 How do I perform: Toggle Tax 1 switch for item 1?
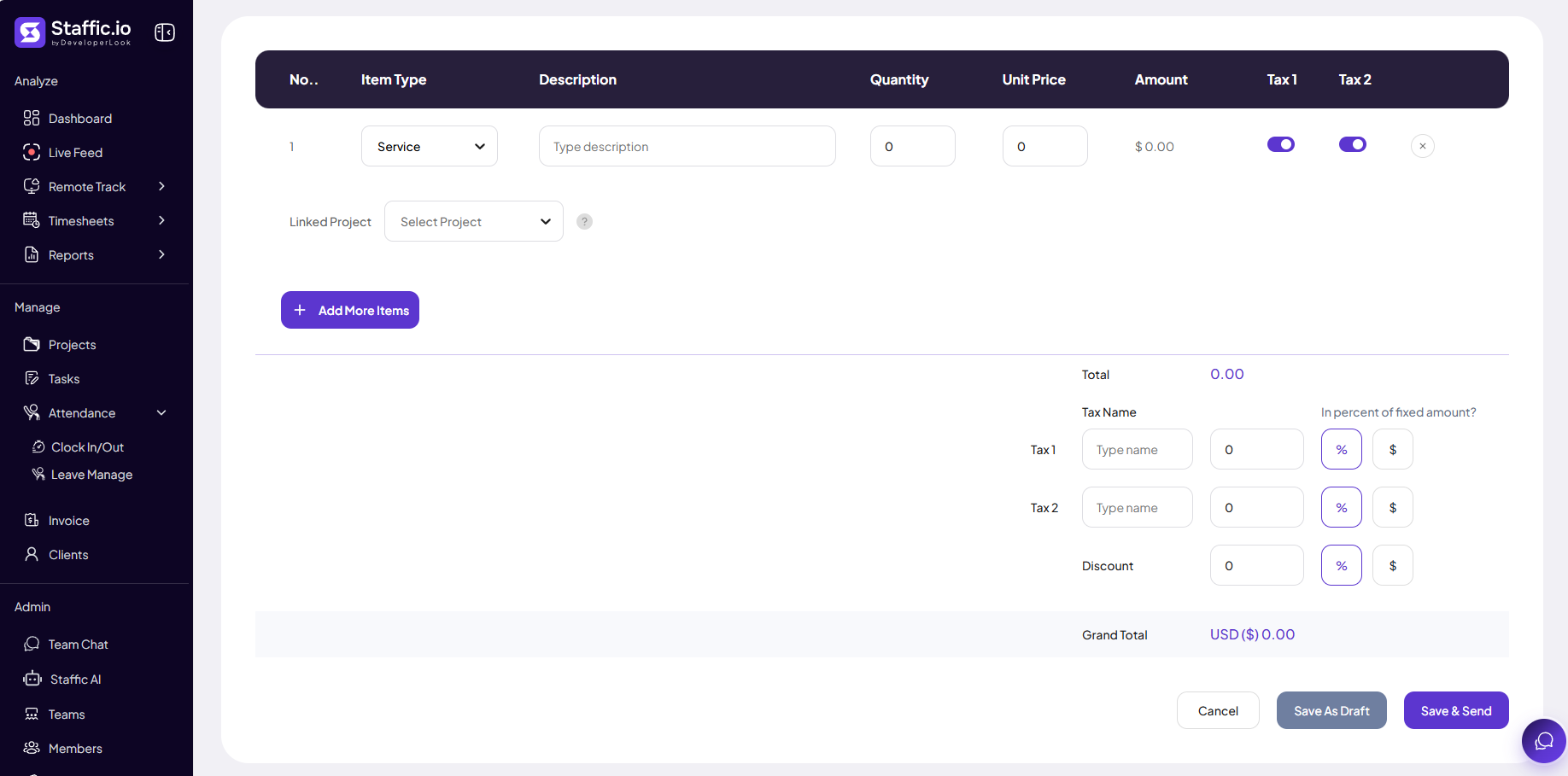[x=1281, y=144]
